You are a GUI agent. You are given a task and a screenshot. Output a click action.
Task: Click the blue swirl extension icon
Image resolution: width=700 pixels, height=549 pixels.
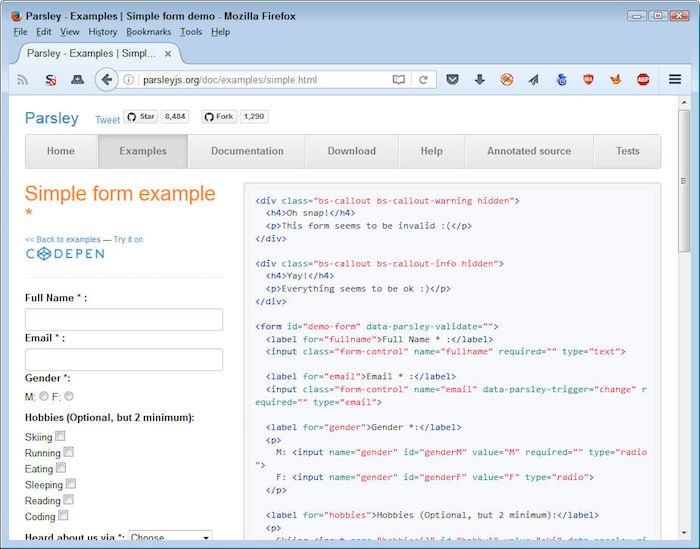(x=562, y=80)
